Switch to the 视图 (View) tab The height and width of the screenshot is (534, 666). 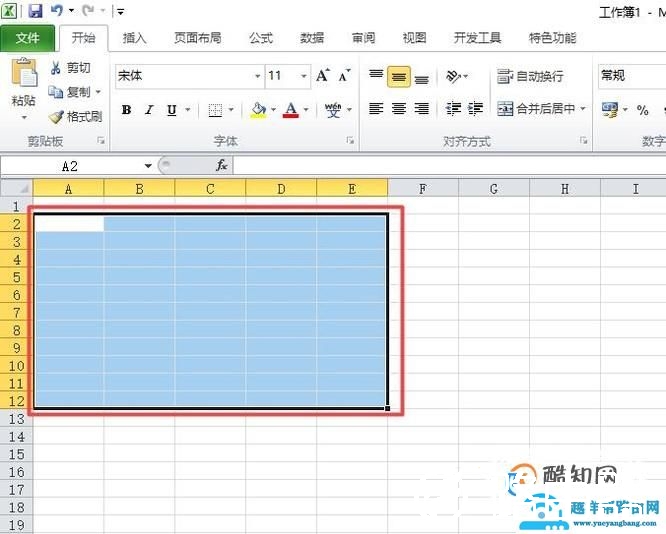tap(415, 38)
